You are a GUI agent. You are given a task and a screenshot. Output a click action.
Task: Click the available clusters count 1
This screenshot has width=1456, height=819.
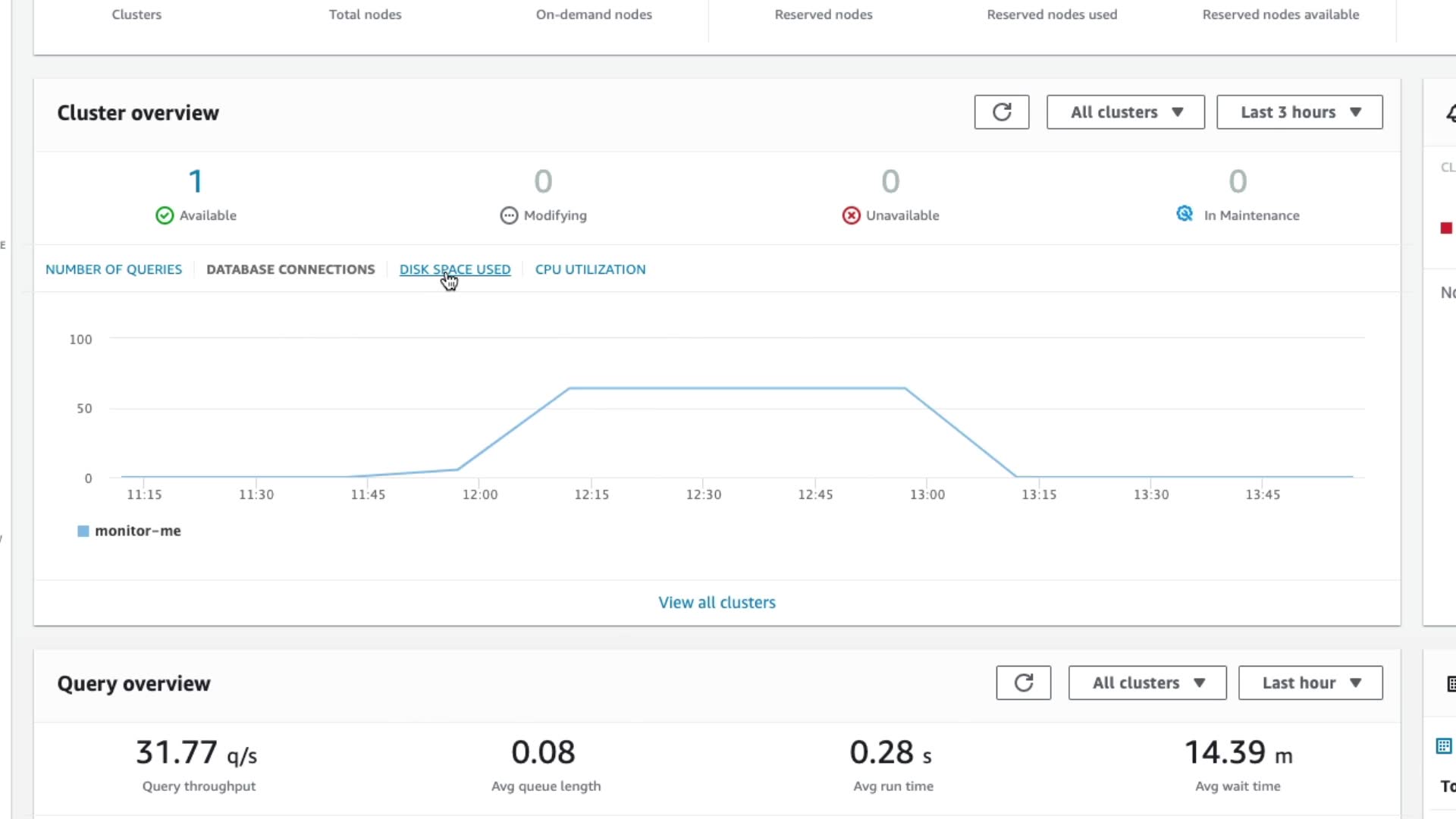pos(196,181)
